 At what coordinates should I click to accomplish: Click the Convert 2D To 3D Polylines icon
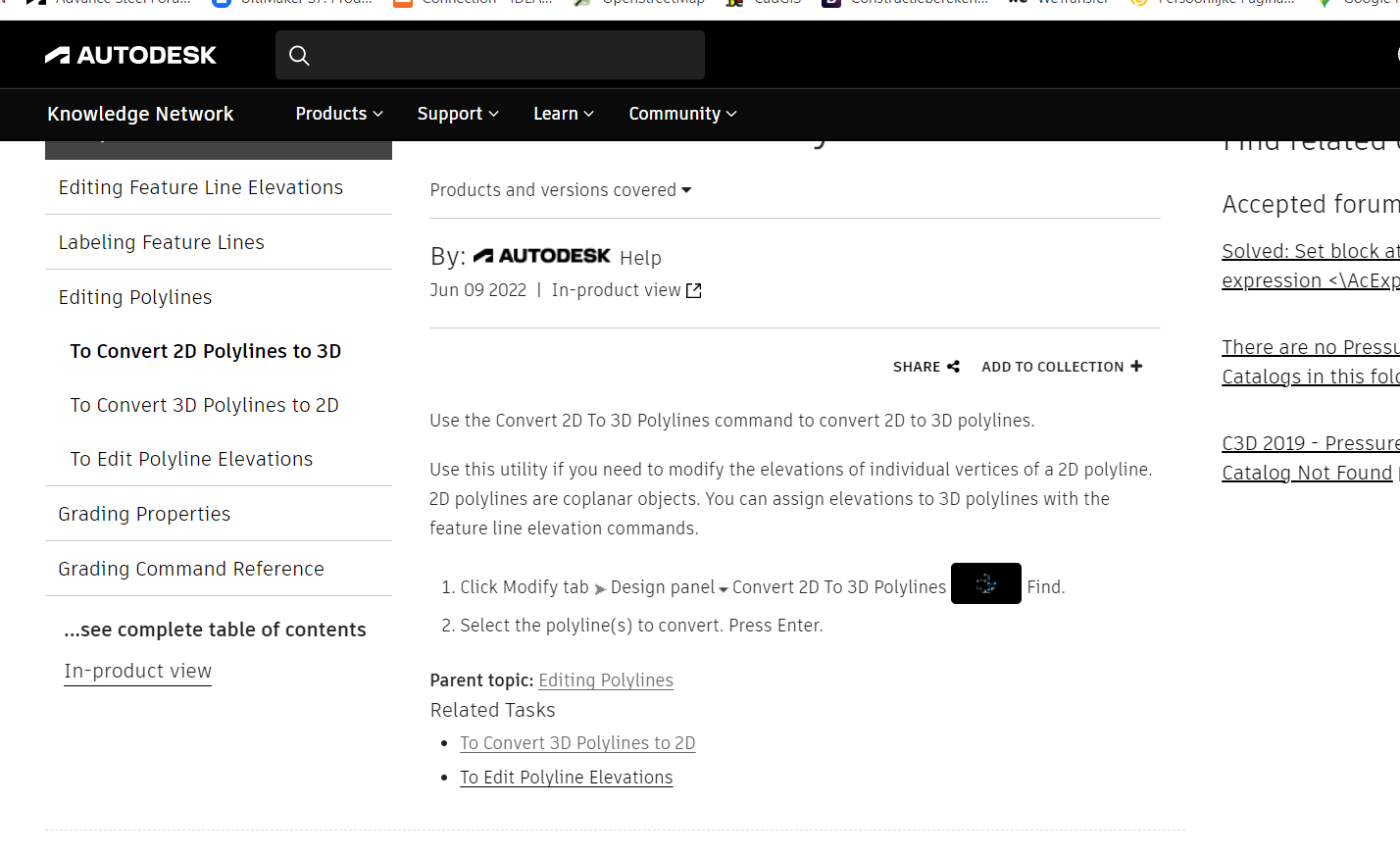pyautogui.click(x=986, y=583)
